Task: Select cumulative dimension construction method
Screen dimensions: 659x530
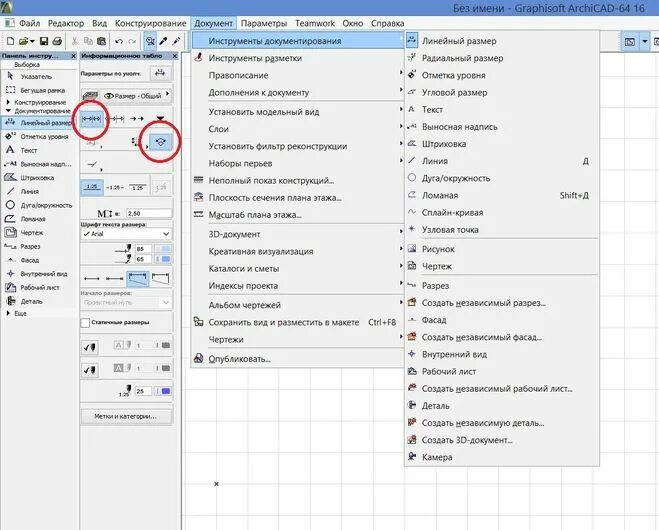Action: coord(115,119)
